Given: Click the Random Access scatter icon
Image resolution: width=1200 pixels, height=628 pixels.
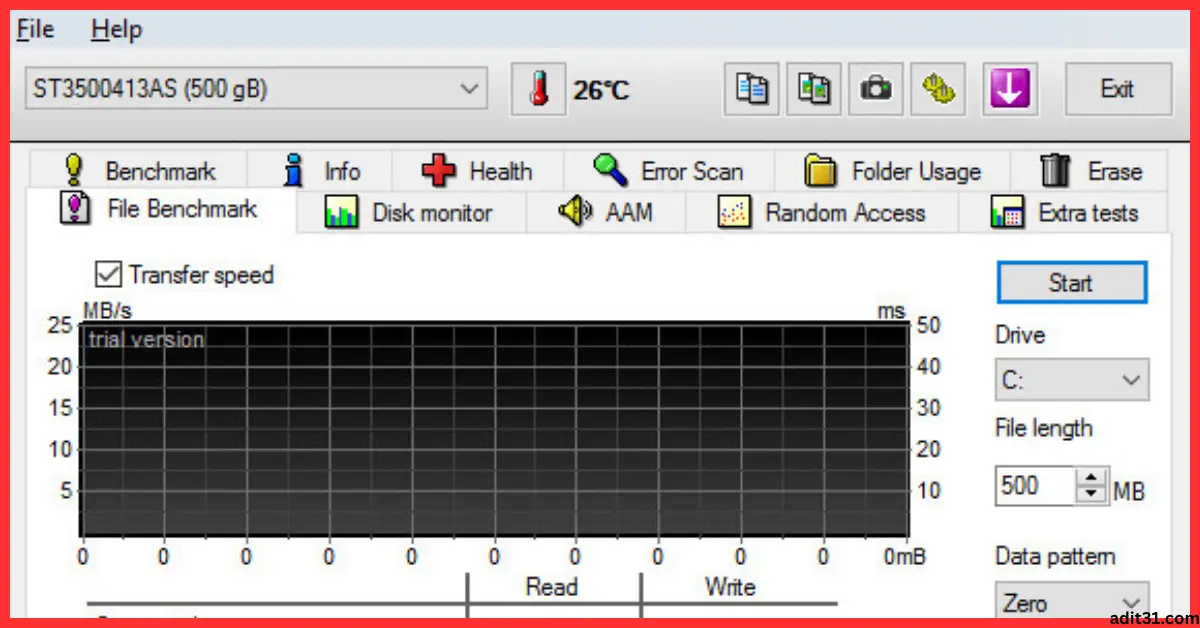Looking at the screenshot, I should coord(734,213).
